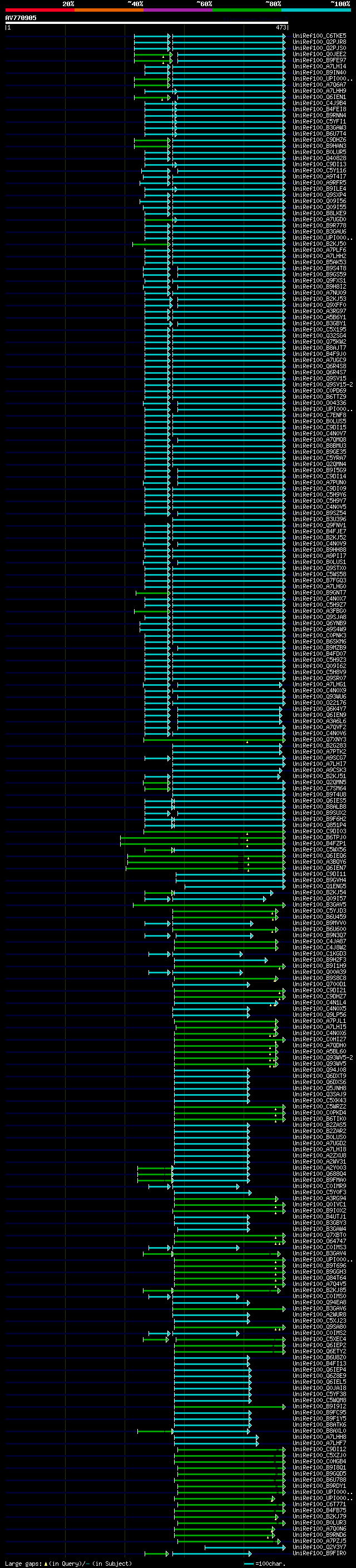Open hit UniRef100_A7LHG0
The height and width of the screenshot is (1568, 356).
coord(319,587)
